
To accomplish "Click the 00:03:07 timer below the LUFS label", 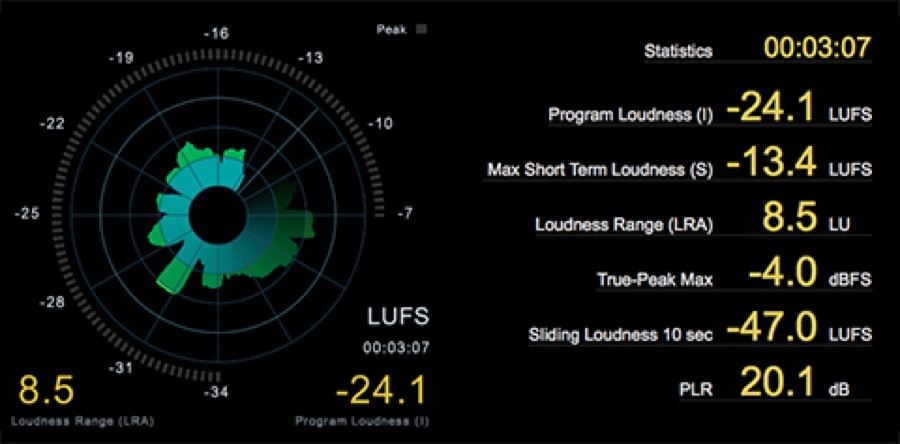I will click(395, 348).
